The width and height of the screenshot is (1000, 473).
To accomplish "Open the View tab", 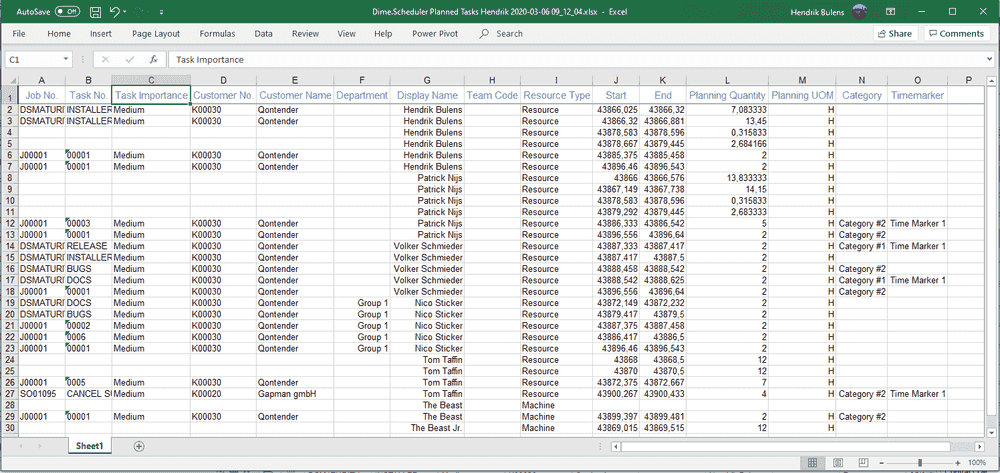I will point(346,34).
